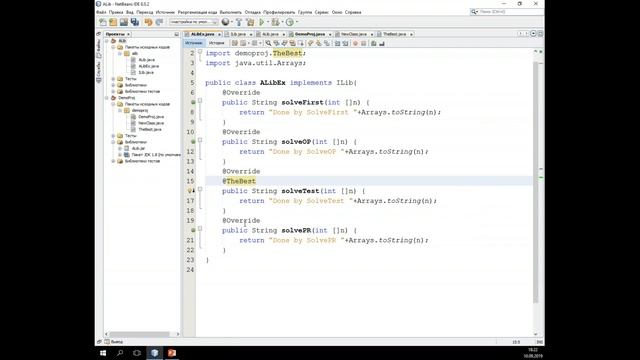Expand the ALib.jar library node
The image size is (640, 360).
point(120,148)
